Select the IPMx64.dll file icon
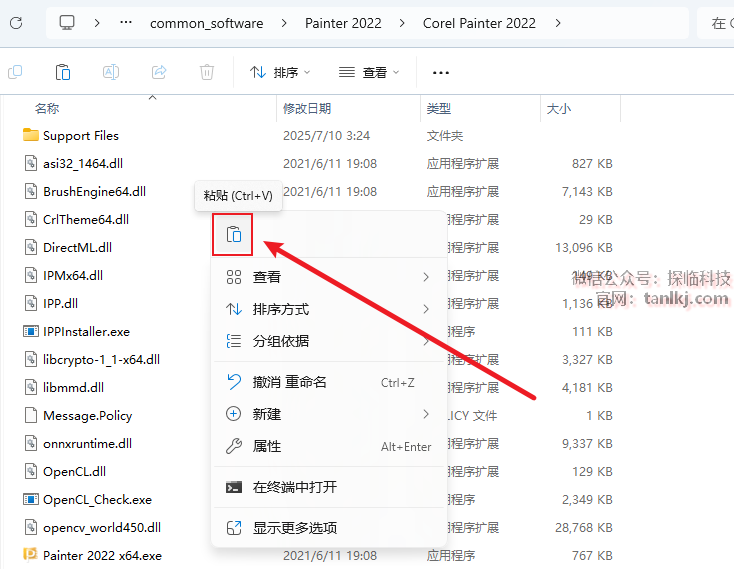The image size is (734, 569). (x=31, y=275)
